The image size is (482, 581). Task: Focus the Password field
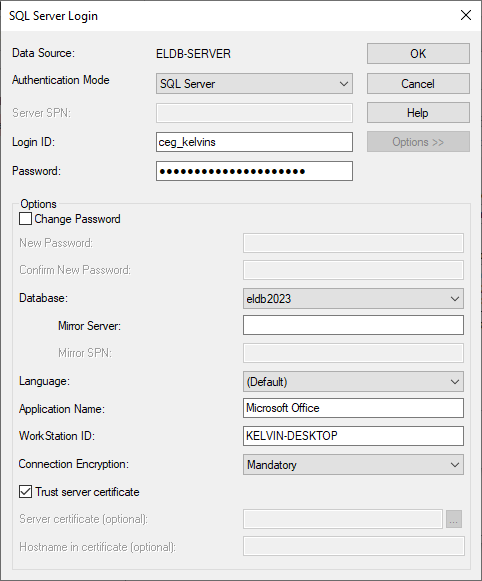pyautogui.click(x=254, y=171)
